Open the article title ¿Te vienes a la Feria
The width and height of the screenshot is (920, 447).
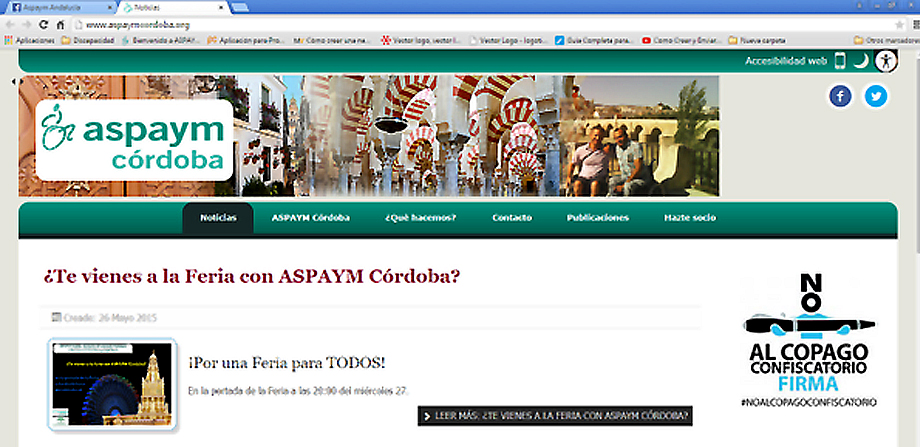pos(252,276)
